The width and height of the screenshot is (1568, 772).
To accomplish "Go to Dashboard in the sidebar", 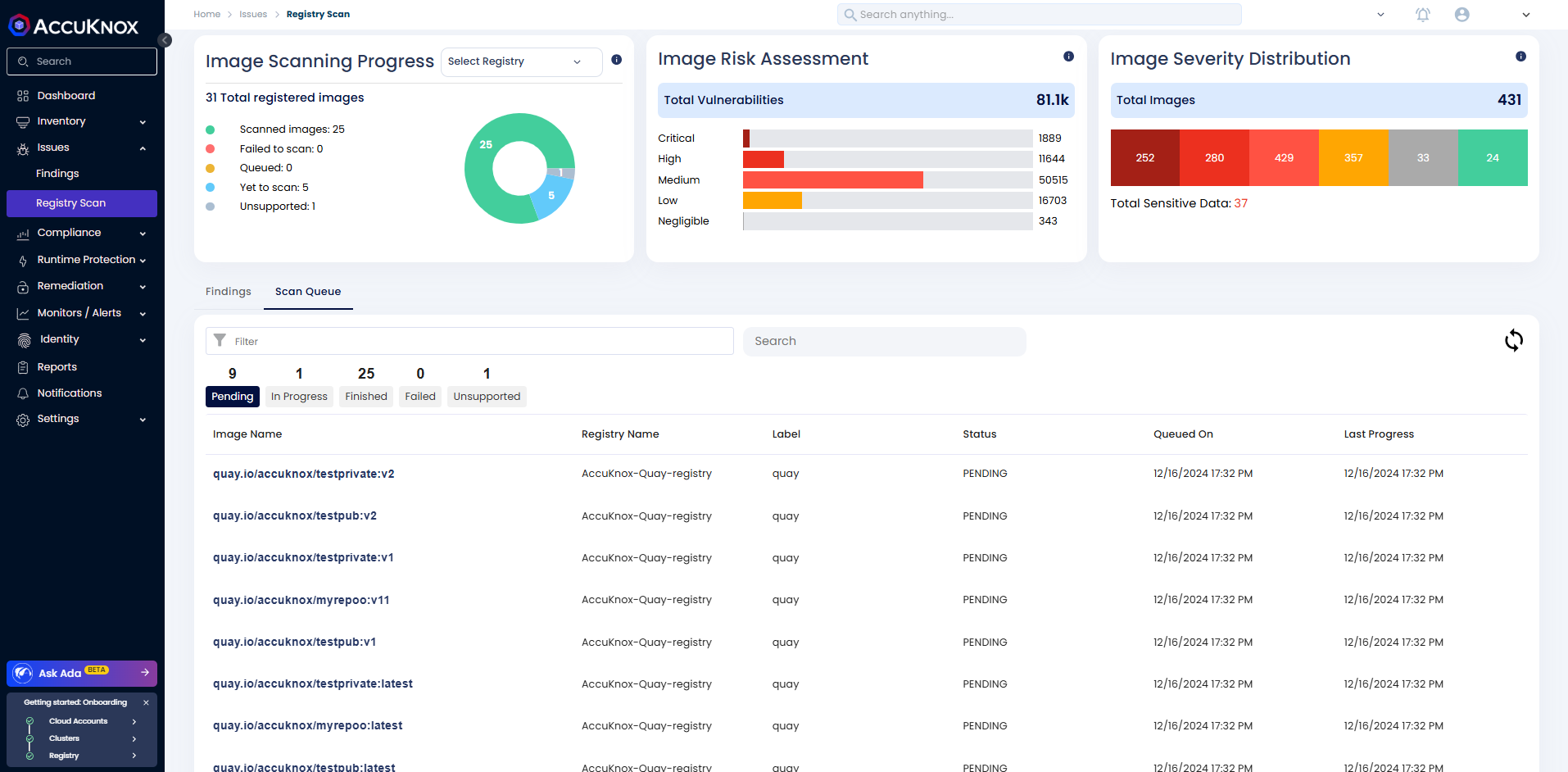I will tap(66, 96).
